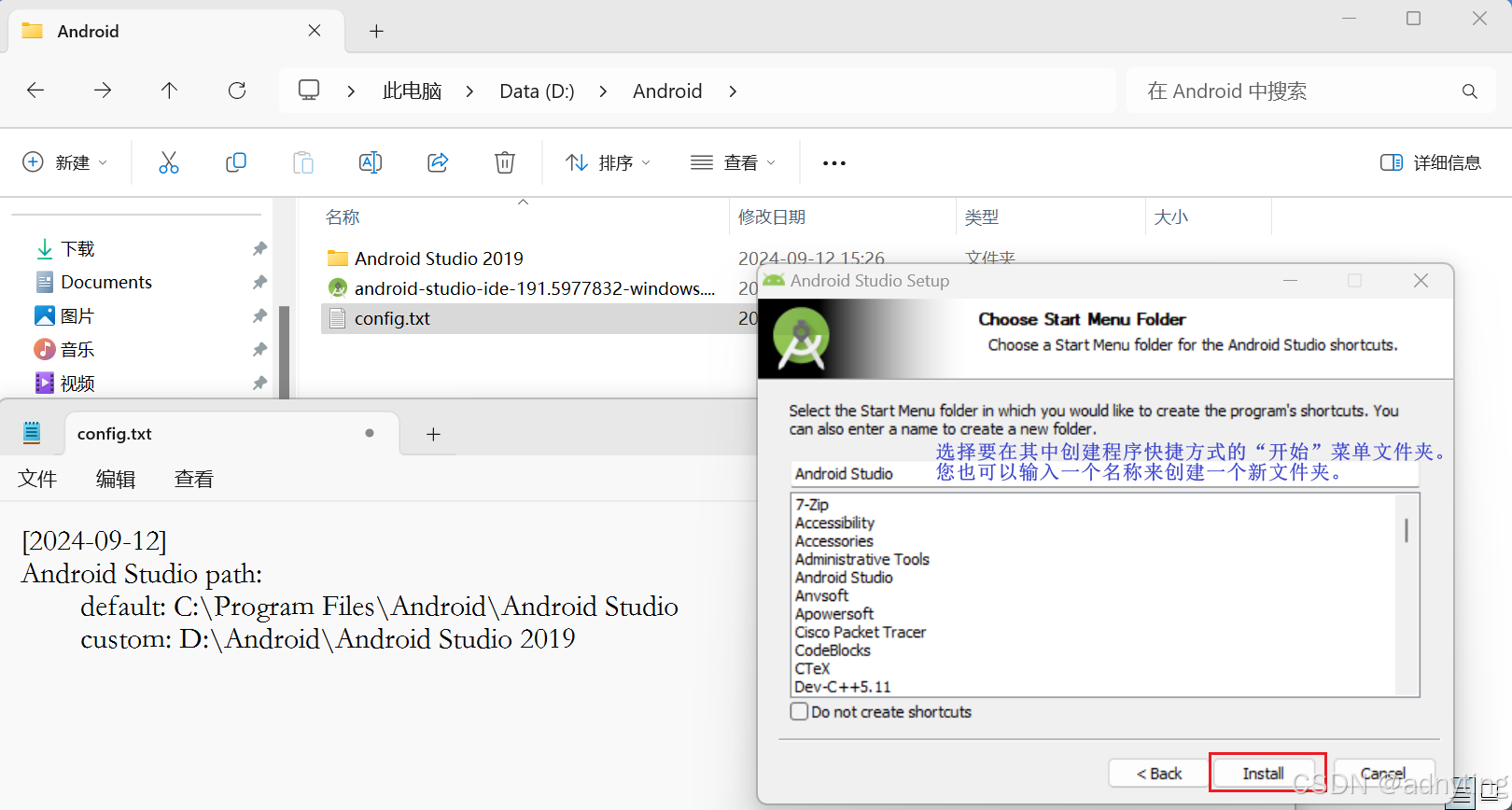Screen dimensions: 1512x810
Task: Open Notepad 文件 (File) menu
Action: [37, 480]
